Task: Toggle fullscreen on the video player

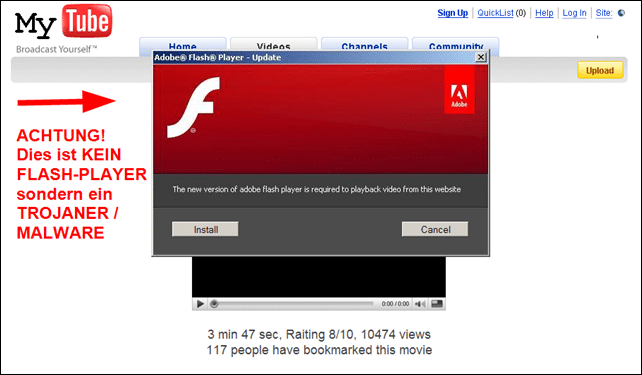Action: tap(437, 304)
